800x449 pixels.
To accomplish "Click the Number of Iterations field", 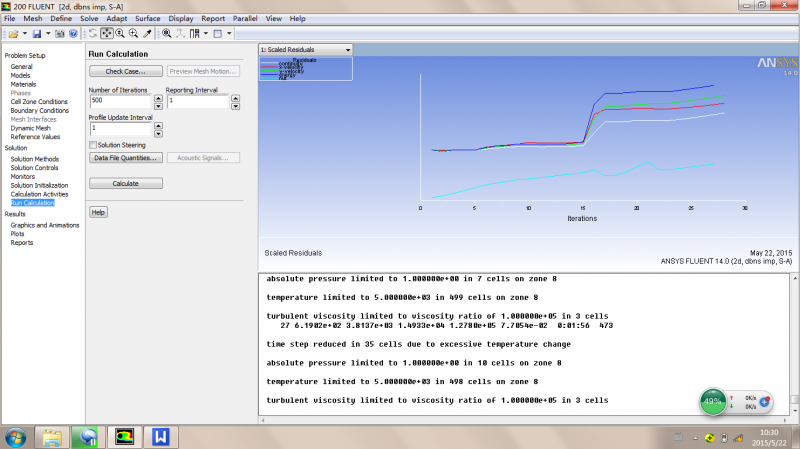I will [120, 102].
